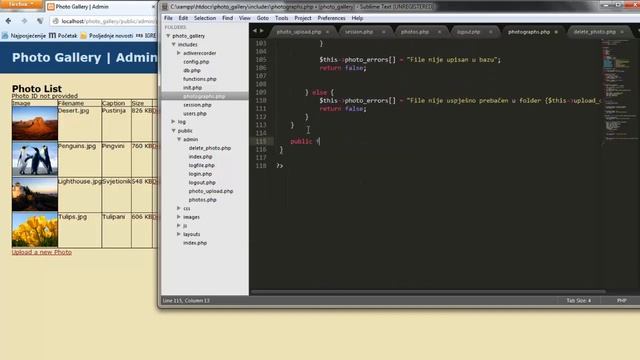Screen dimensions: 640x360
Task: Open Selection menu in Sublime Text
Action: (x=205, y=18)
